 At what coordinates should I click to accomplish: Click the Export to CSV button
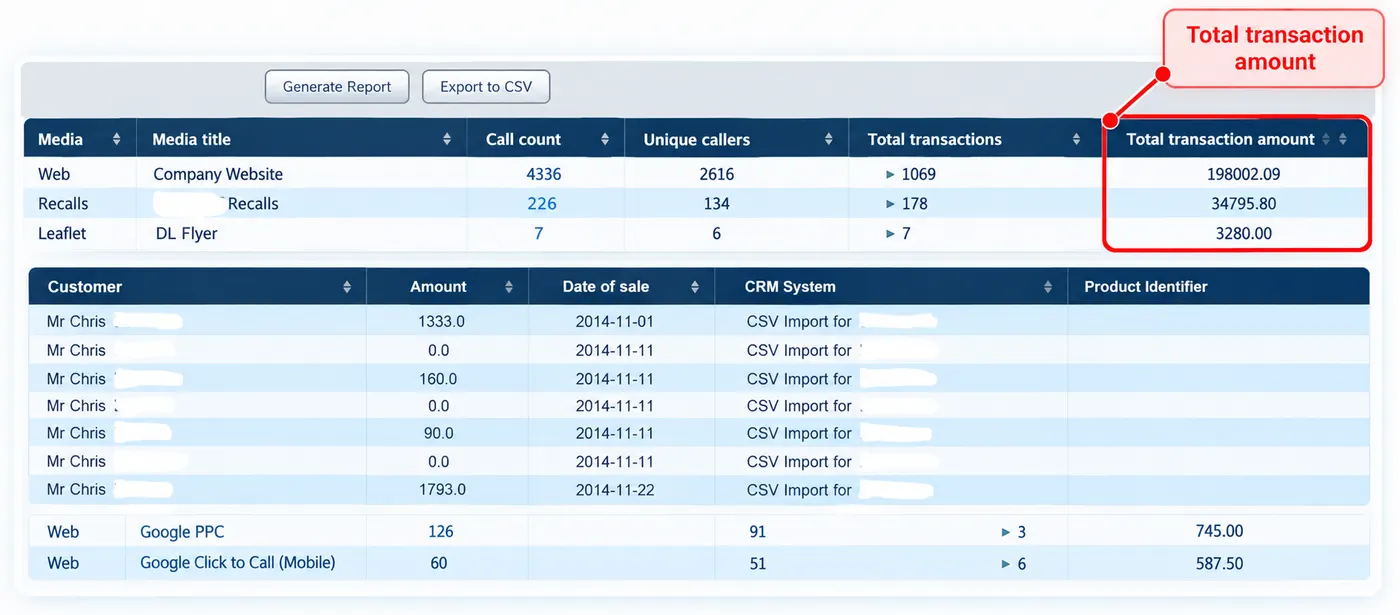click(486, 87)
